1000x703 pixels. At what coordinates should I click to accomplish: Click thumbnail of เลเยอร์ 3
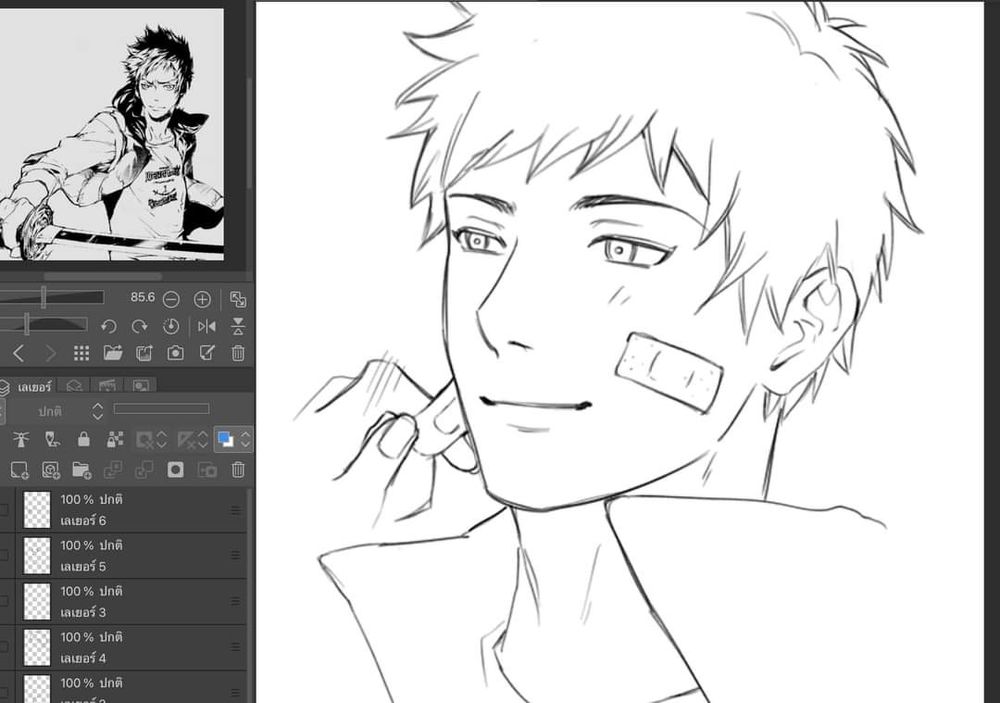[36, 602]
